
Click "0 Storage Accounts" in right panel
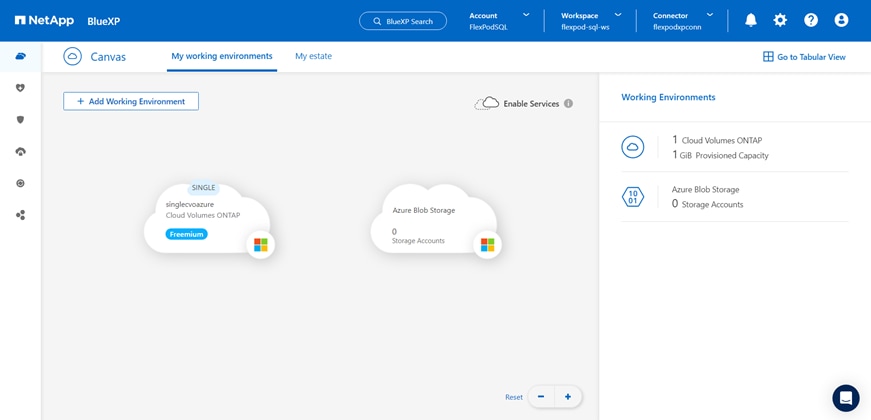click(x=707, y=204)
